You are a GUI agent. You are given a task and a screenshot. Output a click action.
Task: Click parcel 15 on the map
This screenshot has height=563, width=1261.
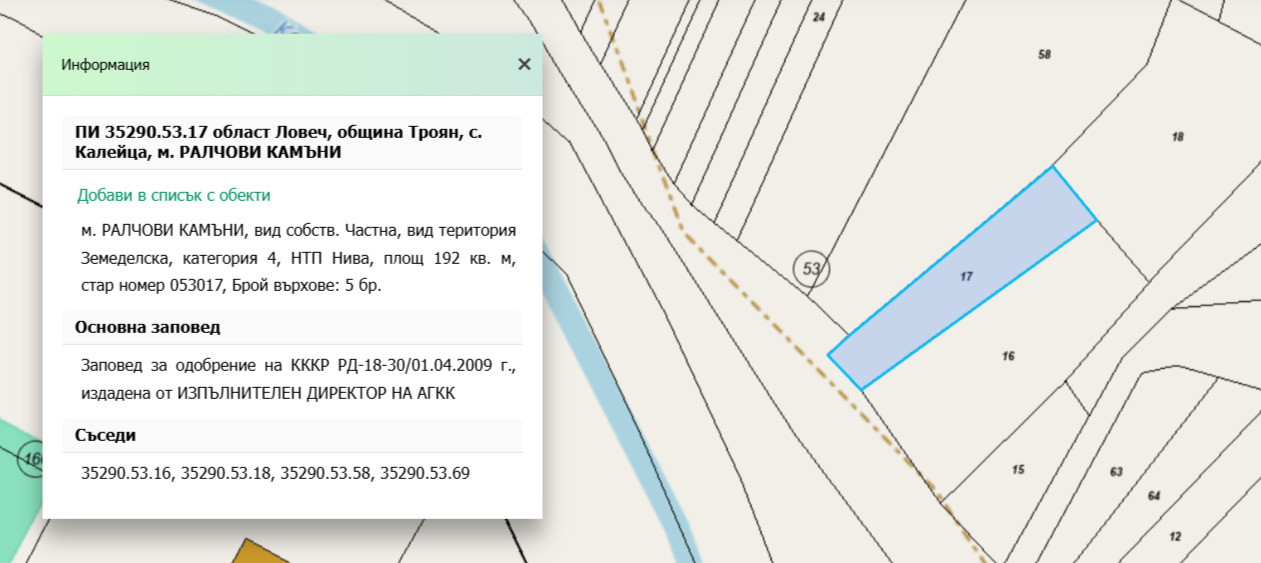(x=1017, y=469)
